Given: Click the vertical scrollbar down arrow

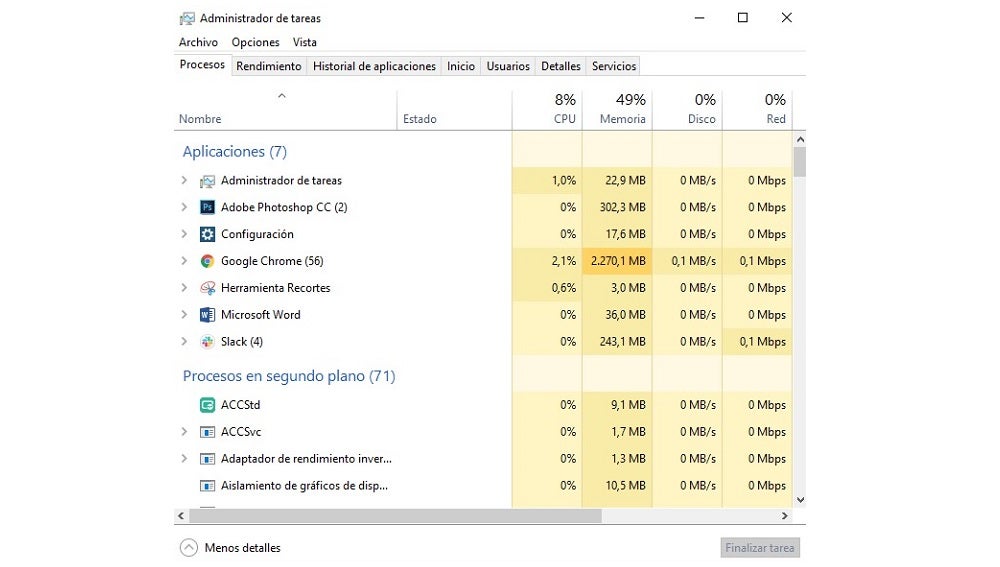Looking at the screenshot, I should 800,500.
